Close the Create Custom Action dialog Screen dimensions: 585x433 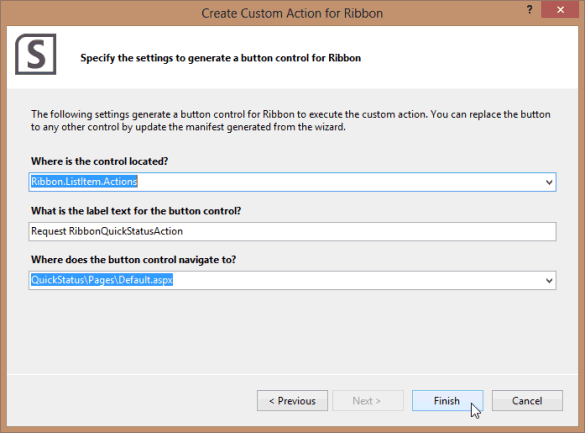pyautogui.click(x=560, y=10)
